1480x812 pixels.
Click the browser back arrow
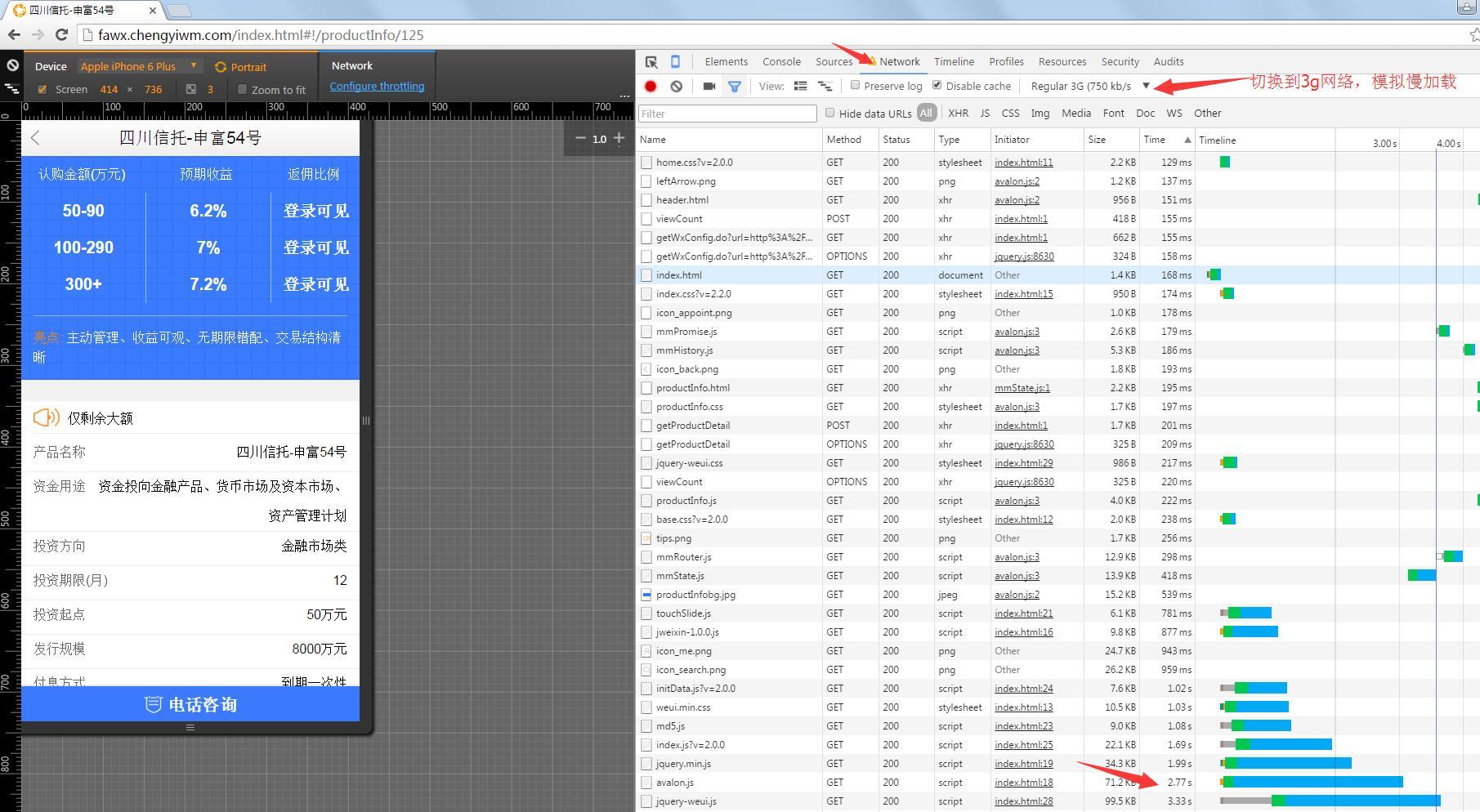point(14,34)
